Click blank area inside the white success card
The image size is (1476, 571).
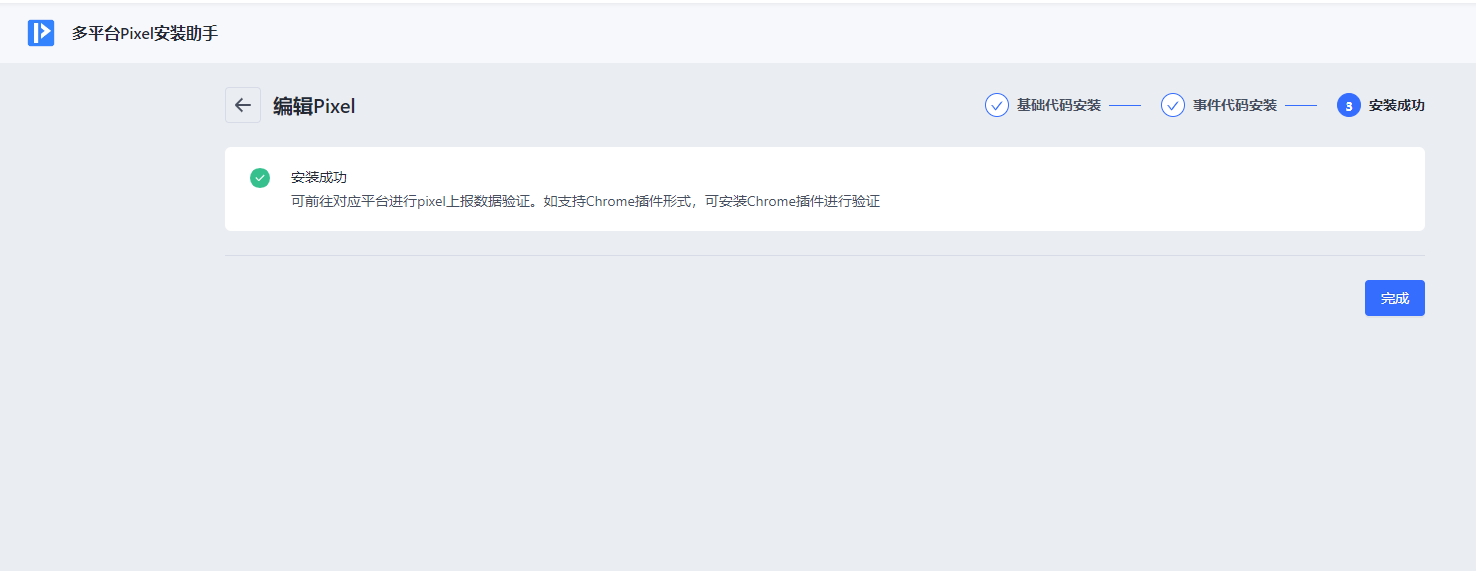tap(1100, 190)
